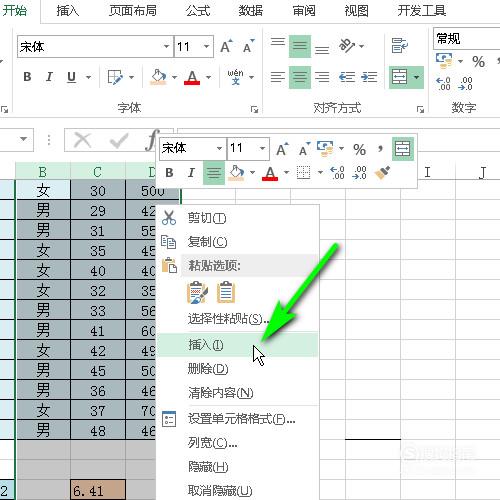Choose 插入(I) from context menu
The width and height of the screenshot is (500, 500).
coord(237,344)
